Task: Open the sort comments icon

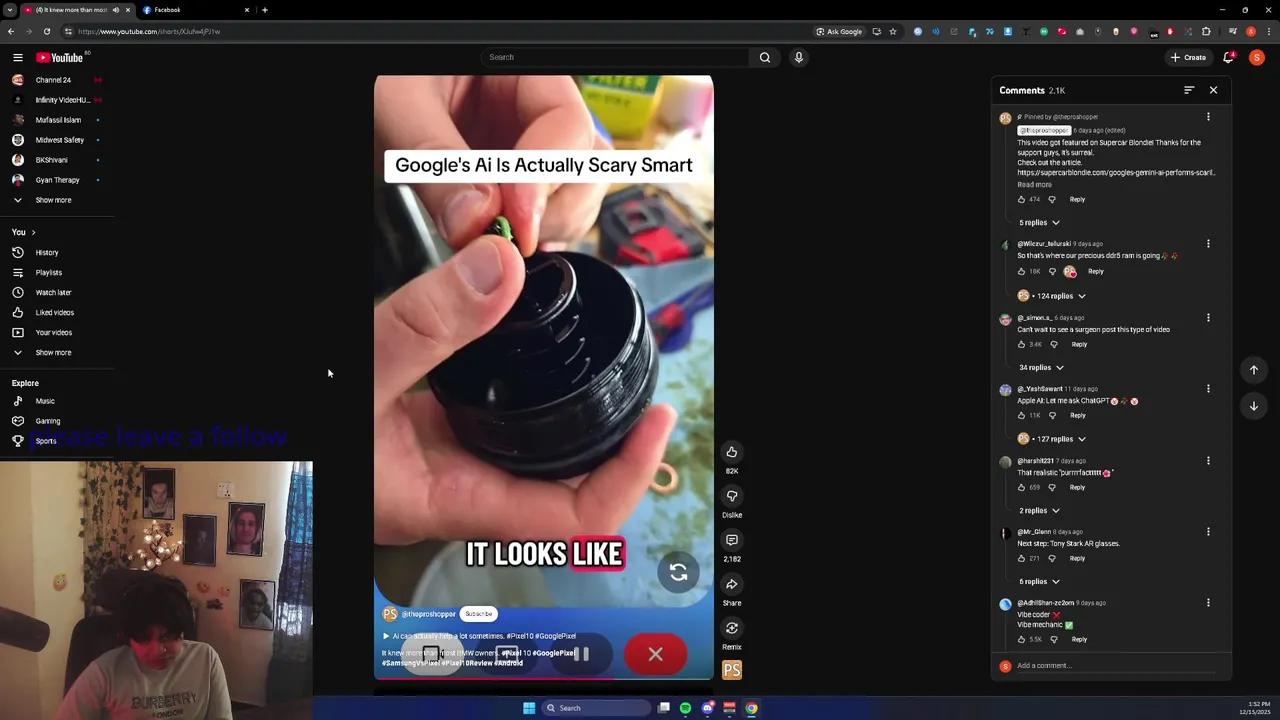Action: [x=1189, y=90]
